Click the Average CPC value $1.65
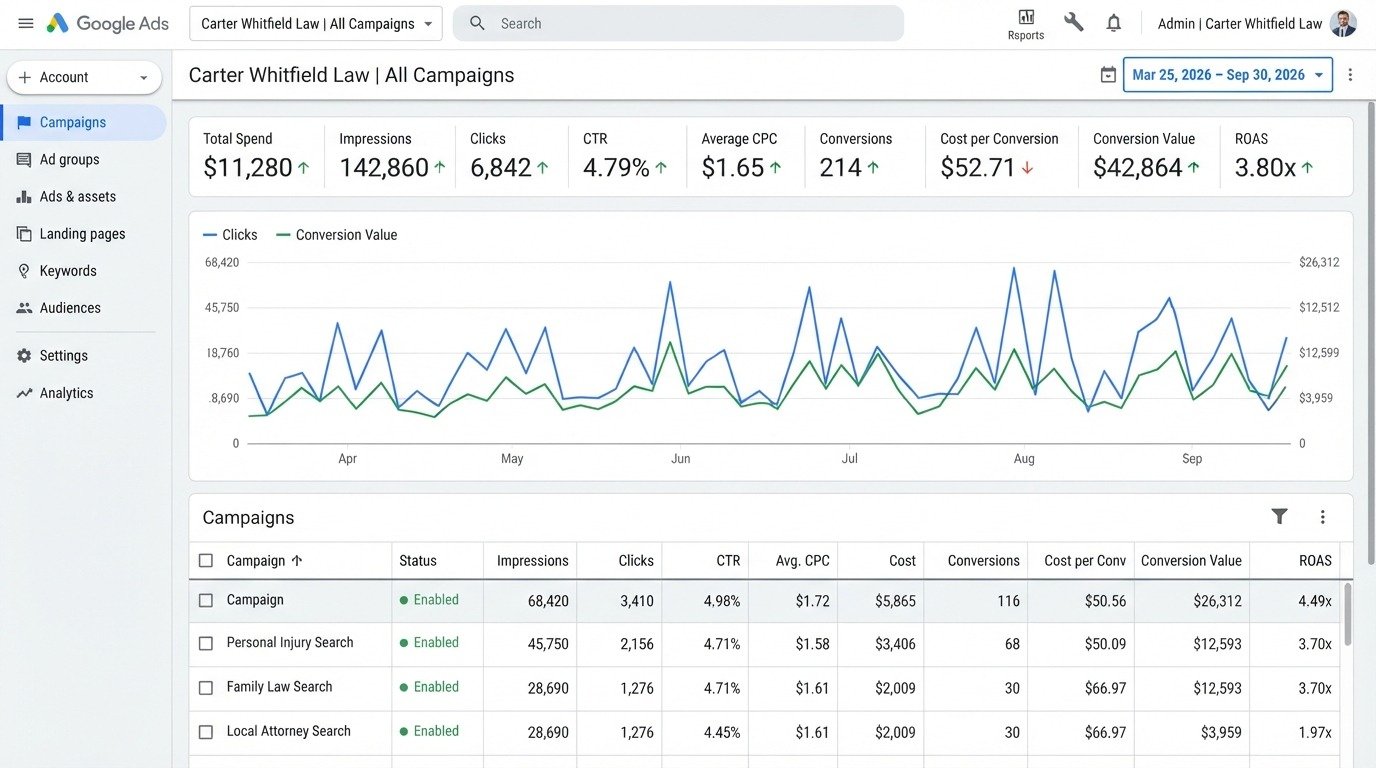This screenshot has width=1376, height=768. pyautogui.click(x=733, y=167)
